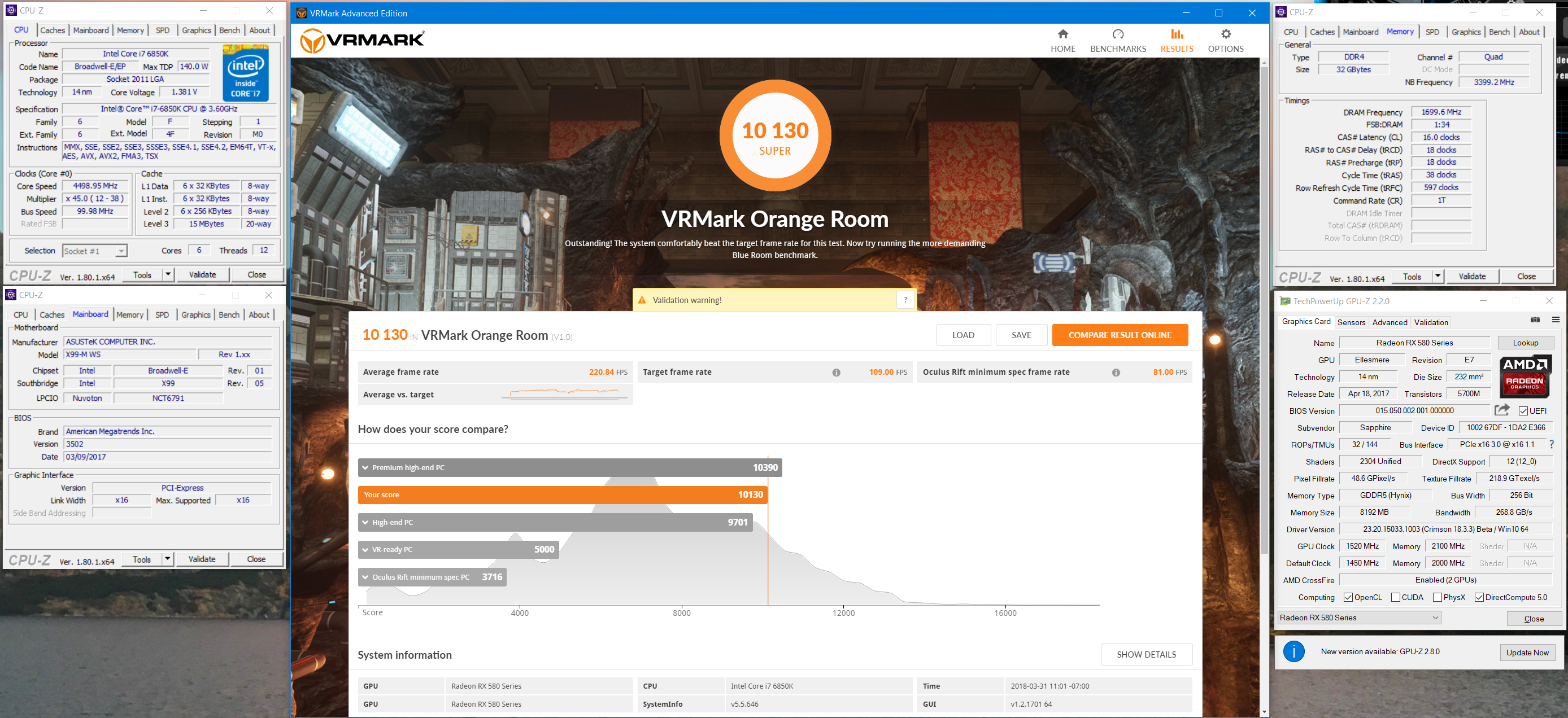1568x718 pixels.
Task: Click the GPU-Z title bar app icon
Action: tap(1284, 301)
